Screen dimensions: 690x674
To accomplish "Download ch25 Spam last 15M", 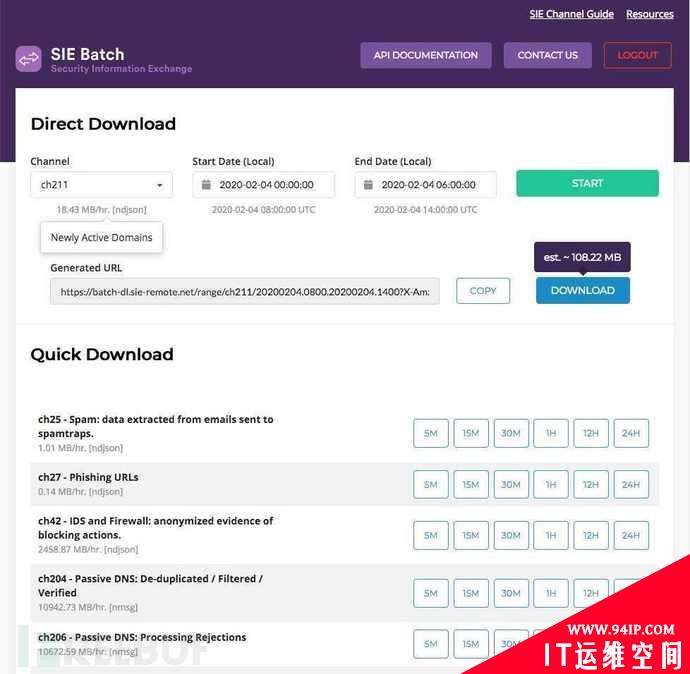I will [x=471, y=433].
